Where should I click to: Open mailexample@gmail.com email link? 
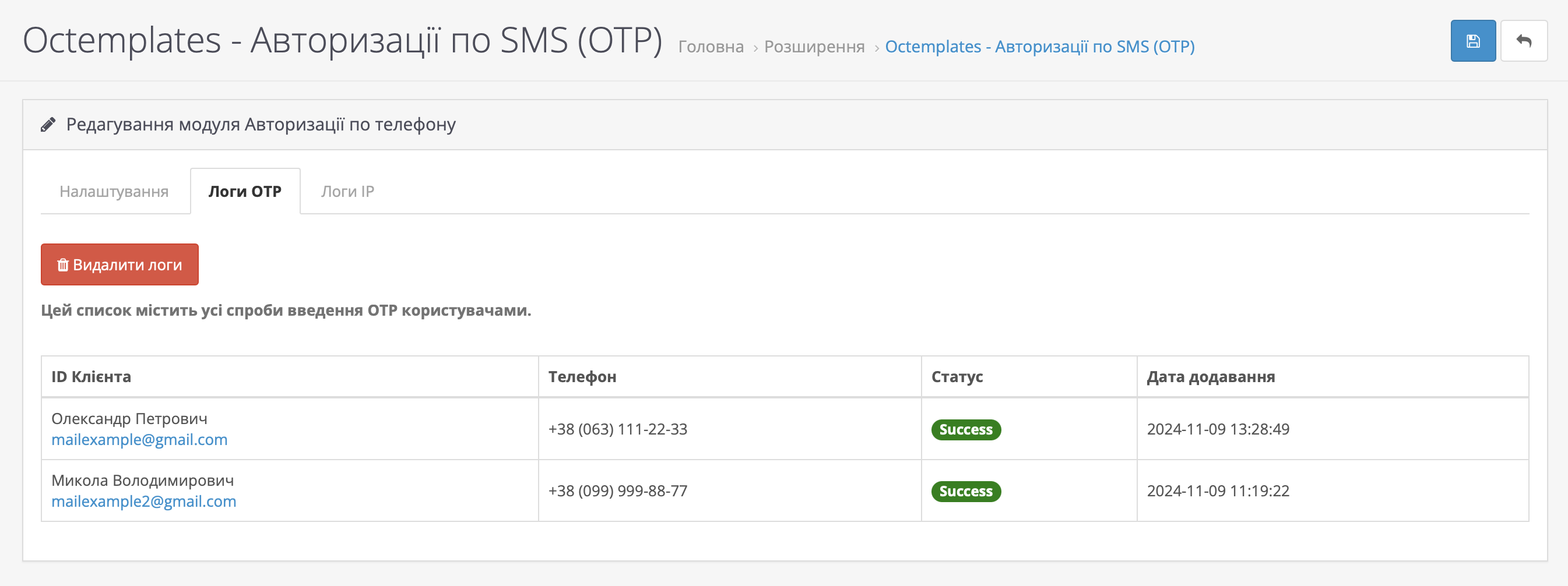click(x=139, y=439)
